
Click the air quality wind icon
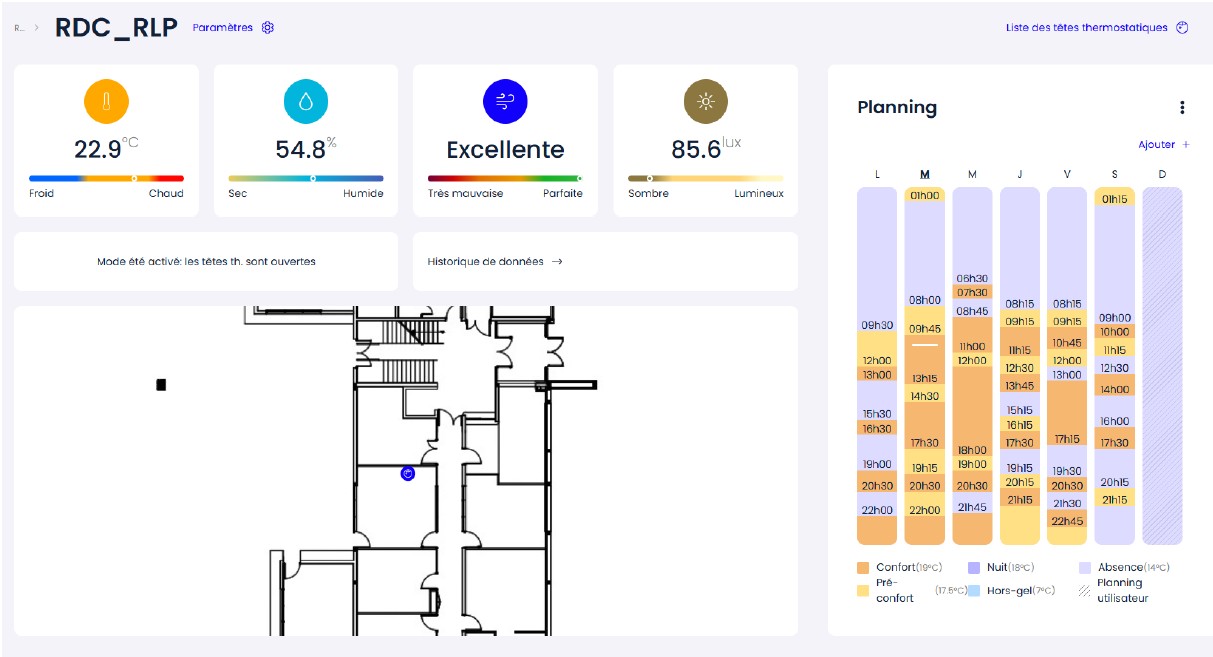pos(505,101)
